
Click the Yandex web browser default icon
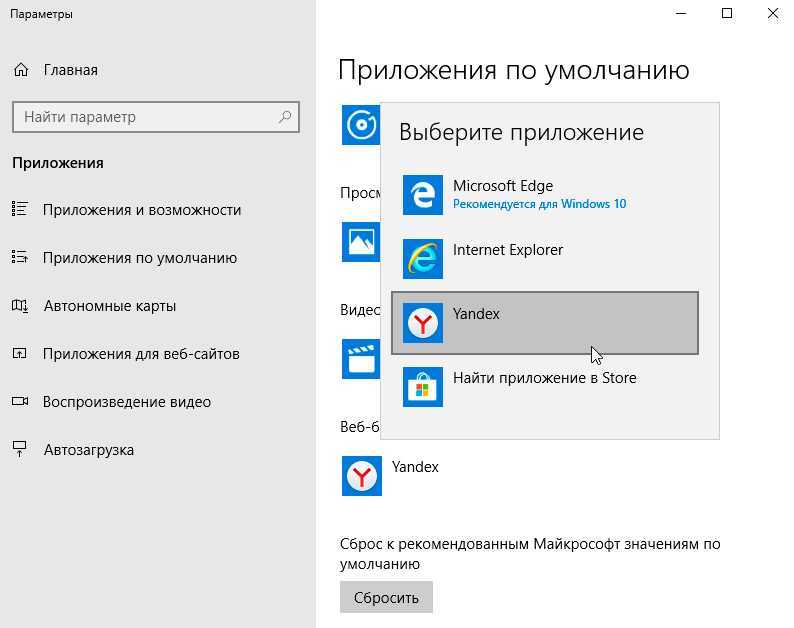[x=362, y=476]
